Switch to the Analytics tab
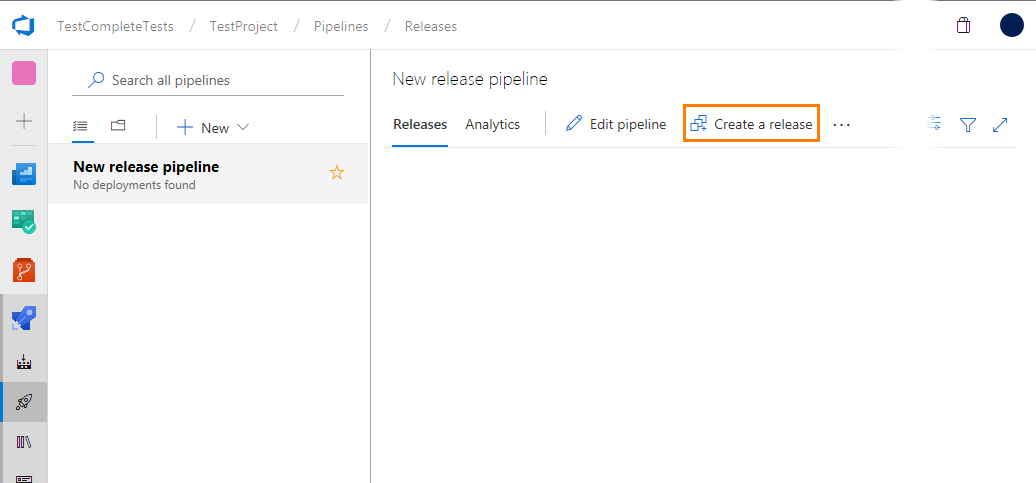 [492, 124]
